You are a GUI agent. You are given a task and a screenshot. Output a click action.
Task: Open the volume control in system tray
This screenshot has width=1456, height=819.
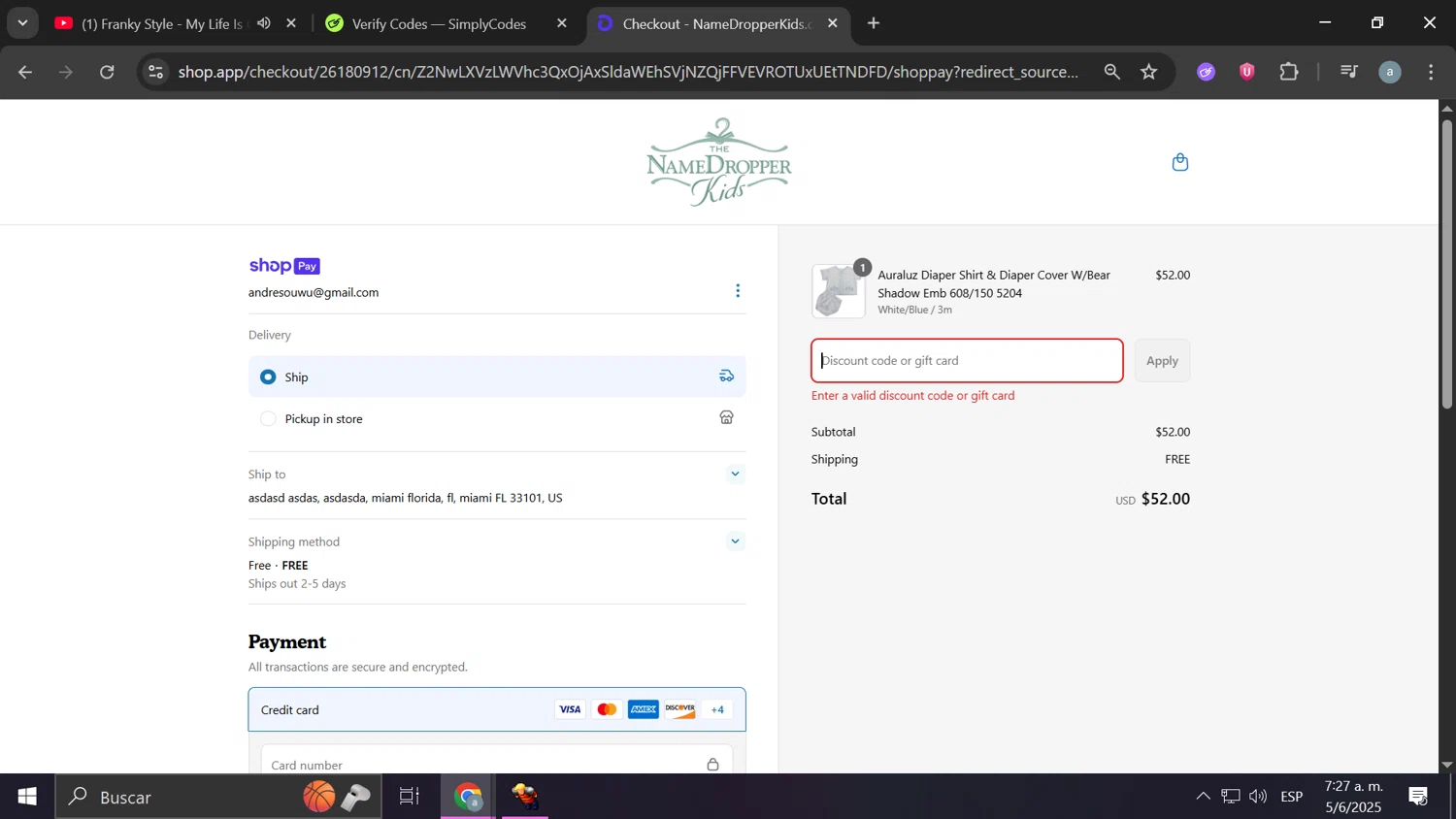1258,797
